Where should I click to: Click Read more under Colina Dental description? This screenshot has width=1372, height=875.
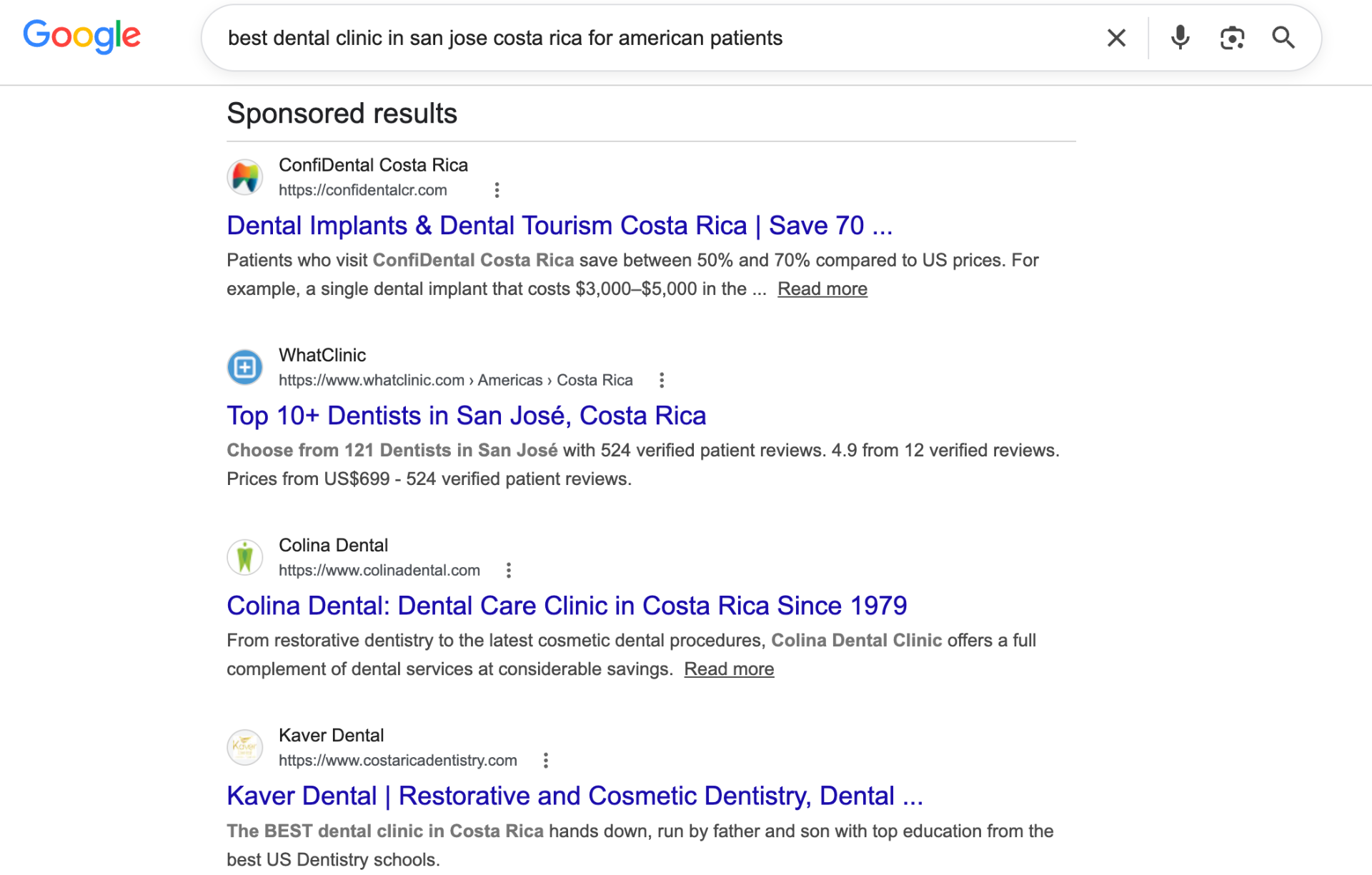click(729, 669)
